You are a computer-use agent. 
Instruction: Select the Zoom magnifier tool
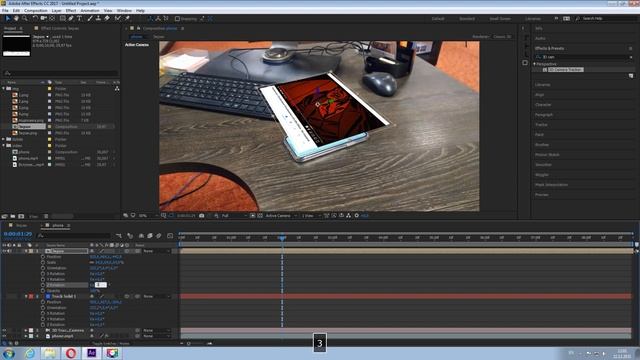[x=25, y=18]
